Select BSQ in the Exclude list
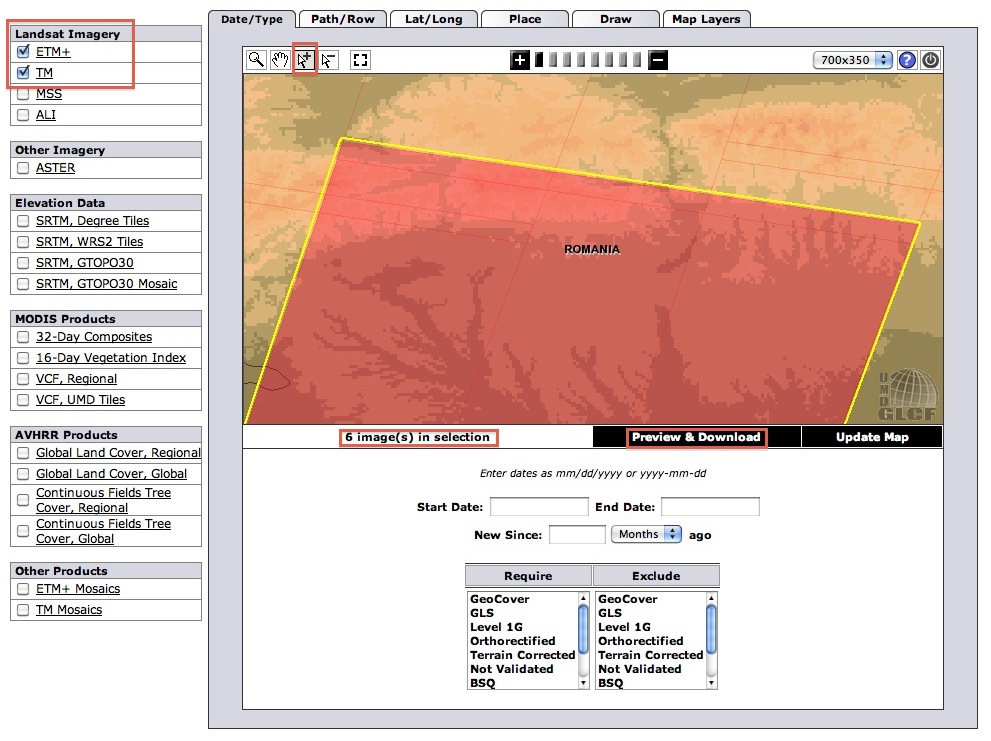The height and width of the screenshot is (741, 991). click(x=611, y=683)
